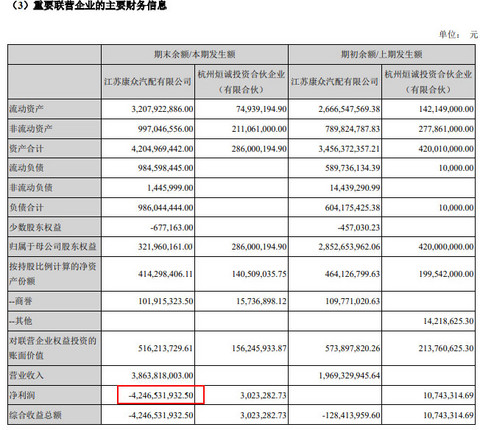Click the value 997,046,556.00
This screenshot has height=430, width=480.
[166, 129]
